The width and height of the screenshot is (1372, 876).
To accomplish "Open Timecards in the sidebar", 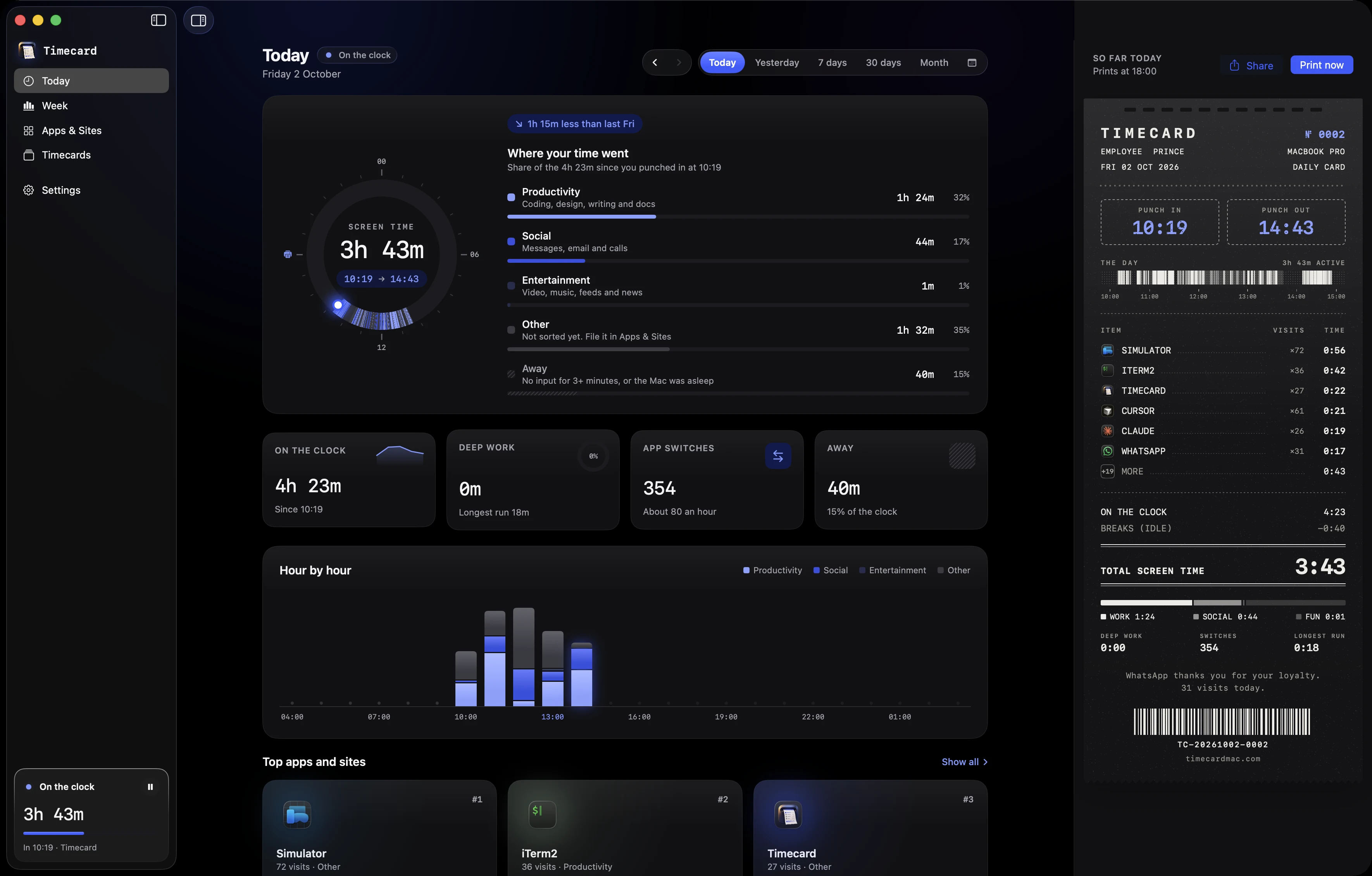I will (91, 155).
